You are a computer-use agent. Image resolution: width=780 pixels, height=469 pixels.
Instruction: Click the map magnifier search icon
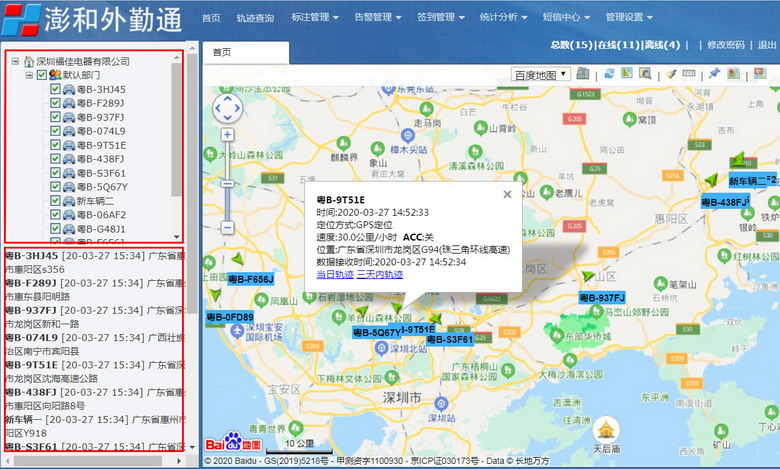click(x=645, y=74)
